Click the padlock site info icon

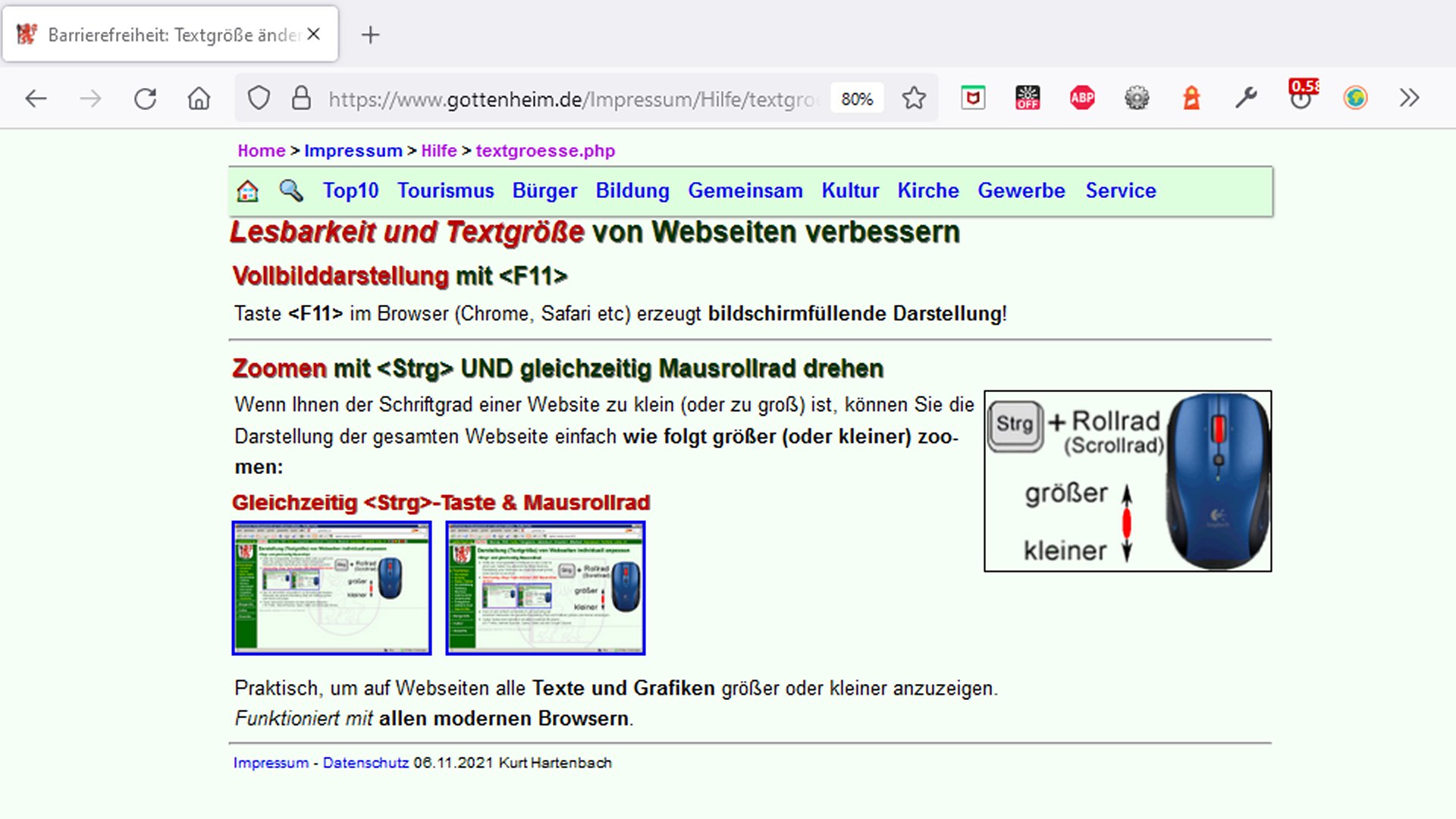point(301,99)
